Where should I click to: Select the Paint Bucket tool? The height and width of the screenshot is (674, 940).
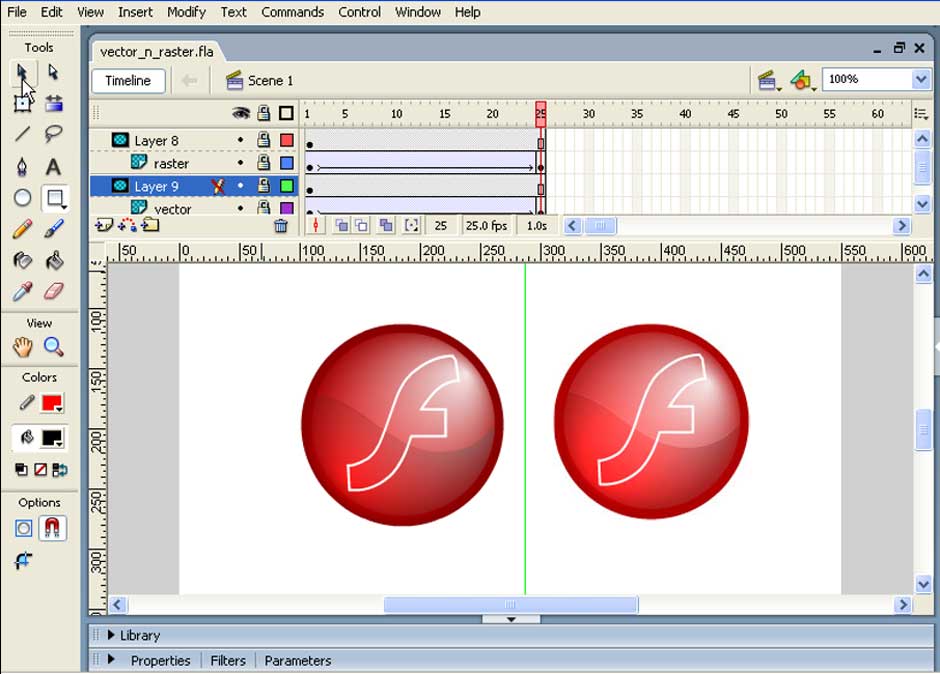coord(53,260)
